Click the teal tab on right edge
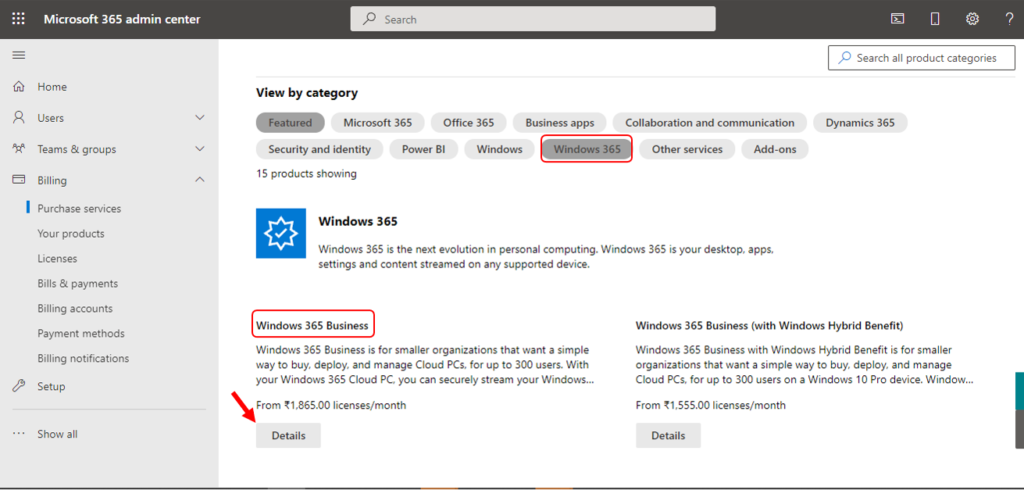The height and width of the screenshot is (490, 1024). click(1019, 391)
